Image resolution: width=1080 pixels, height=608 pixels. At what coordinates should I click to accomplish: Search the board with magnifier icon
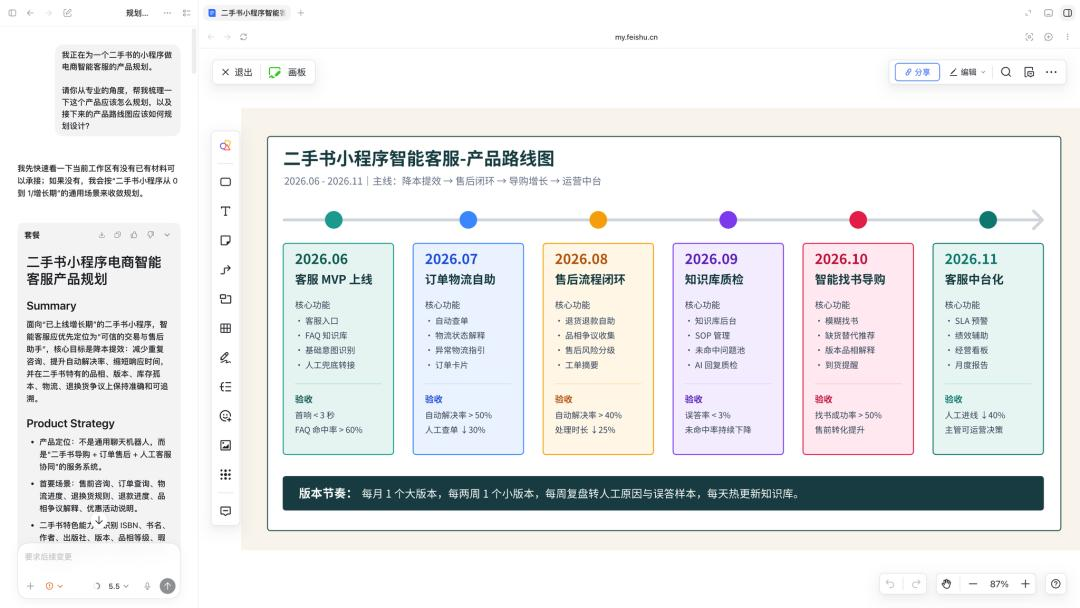coord(1006,72)
